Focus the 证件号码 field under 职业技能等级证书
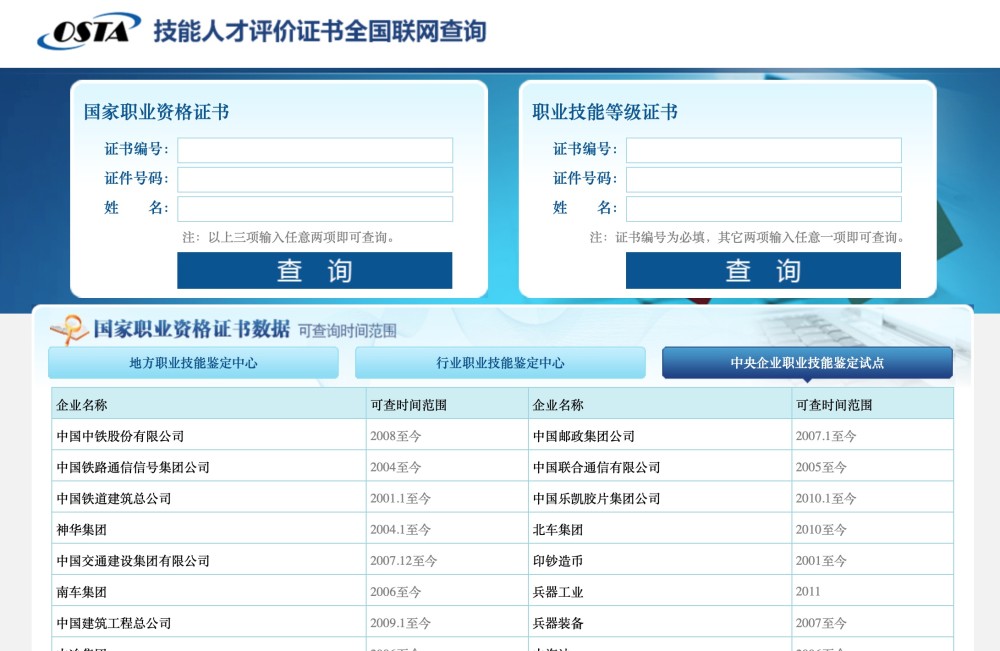The height and width of the screenshot is (651, 1000). coord(764,180)
